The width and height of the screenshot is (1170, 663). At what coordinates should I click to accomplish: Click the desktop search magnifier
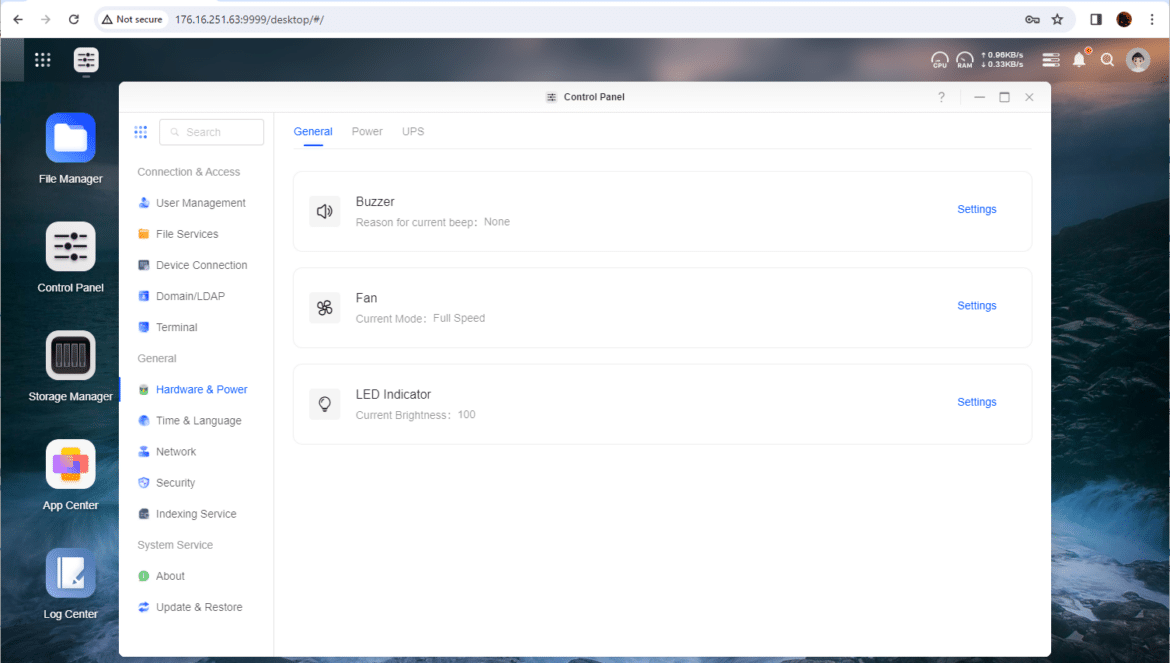pyautogui.click(x=1107, y=60)
